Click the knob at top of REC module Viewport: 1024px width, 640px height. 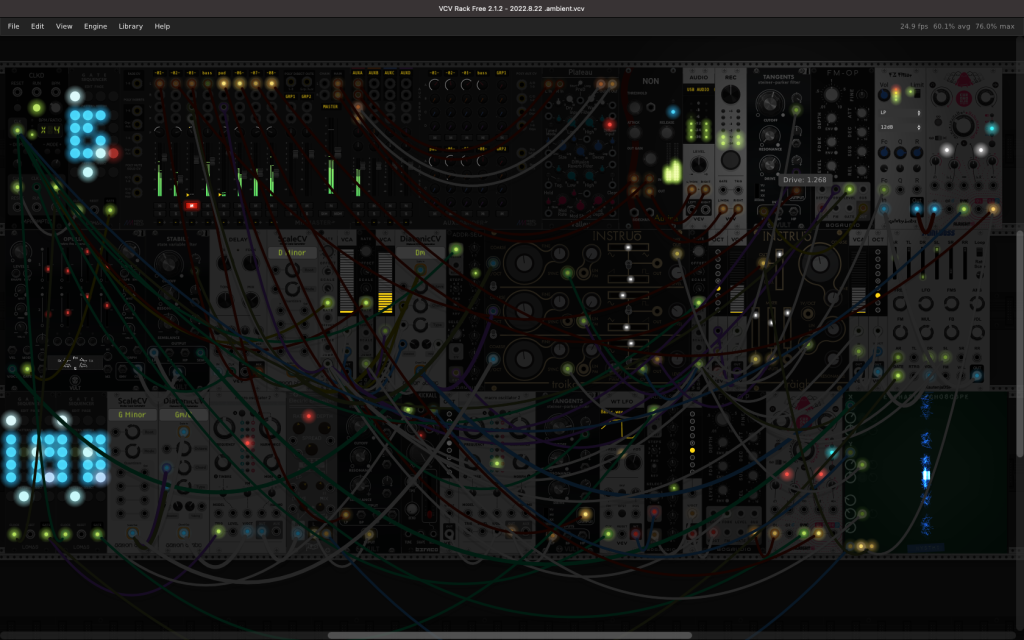pyautogui.click(x=730, y=95)
